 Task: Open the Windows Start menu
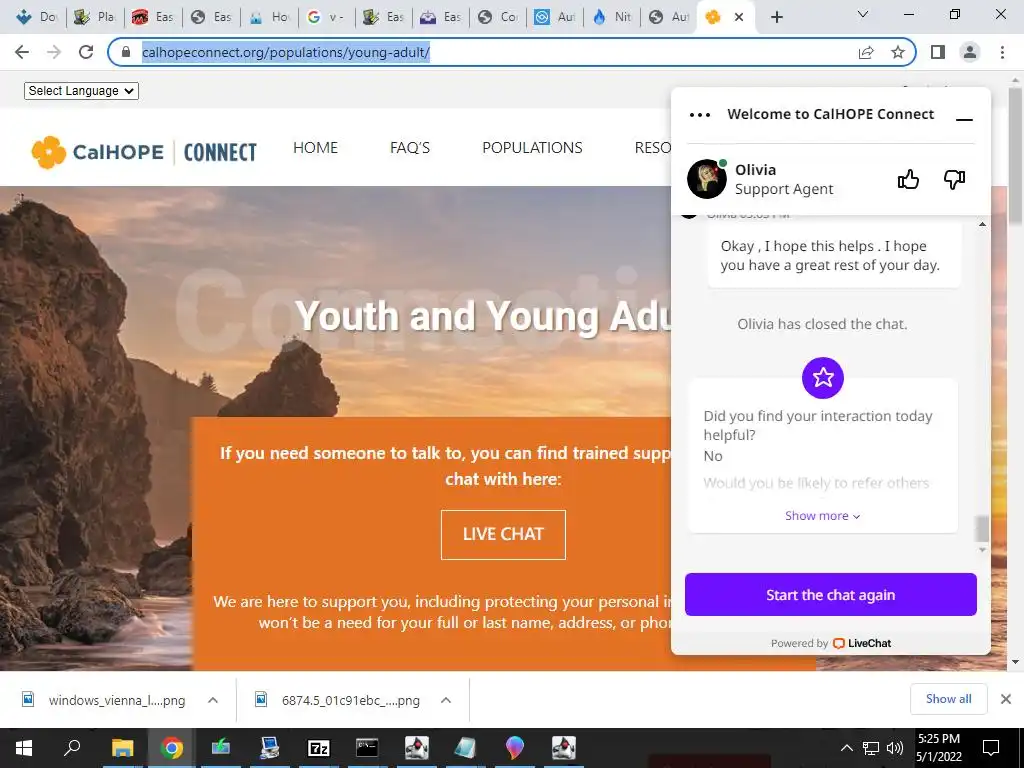pyautogui.click(x=24, y=748)
